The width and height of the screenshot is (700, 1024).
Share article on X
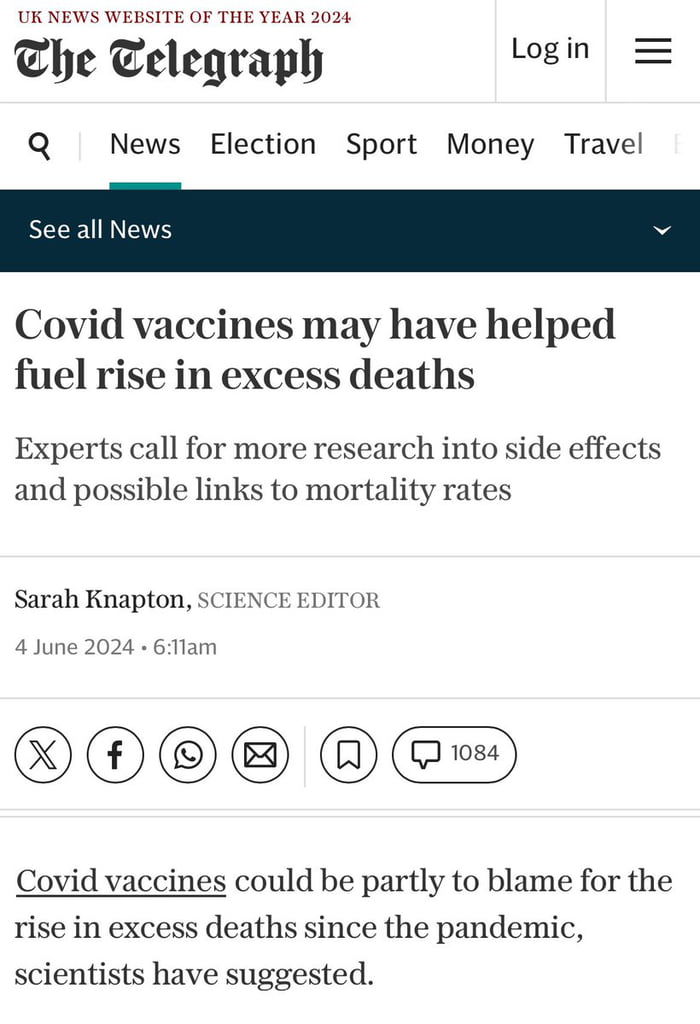coord(43,754)
